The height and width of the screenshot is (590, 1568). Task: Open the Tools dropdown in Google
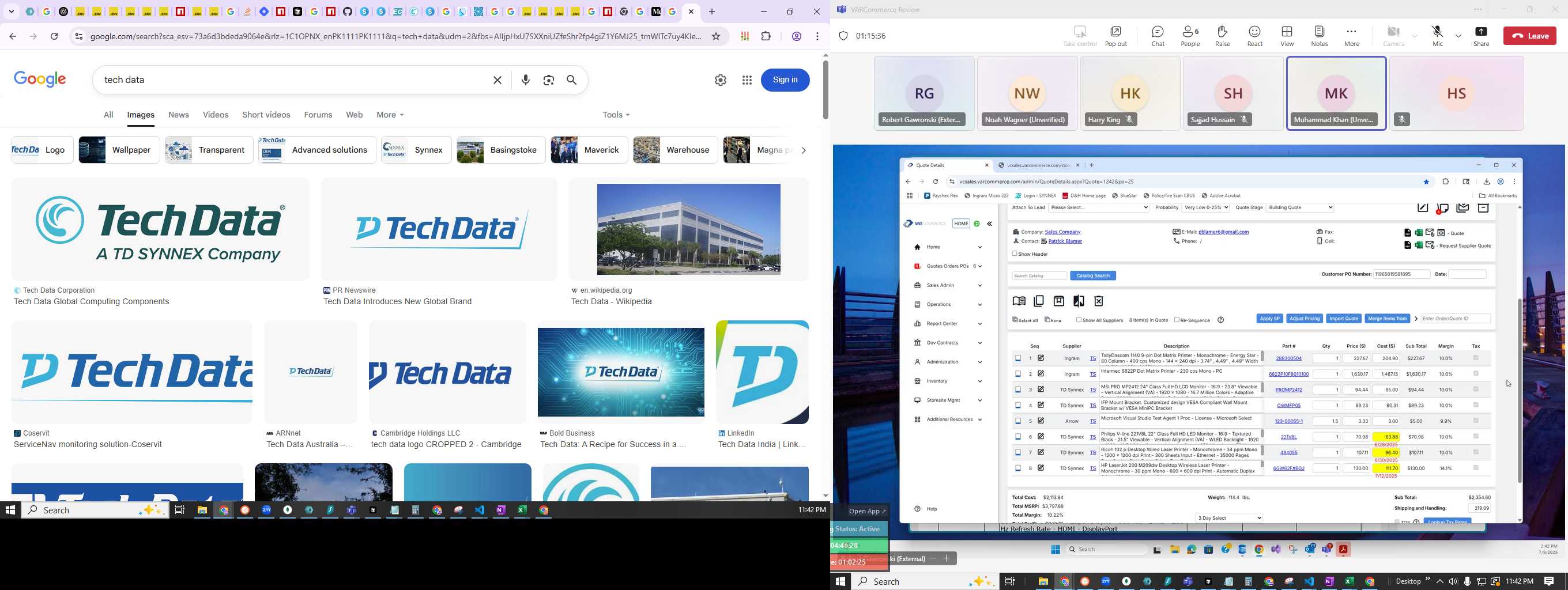tap(616, 115)
